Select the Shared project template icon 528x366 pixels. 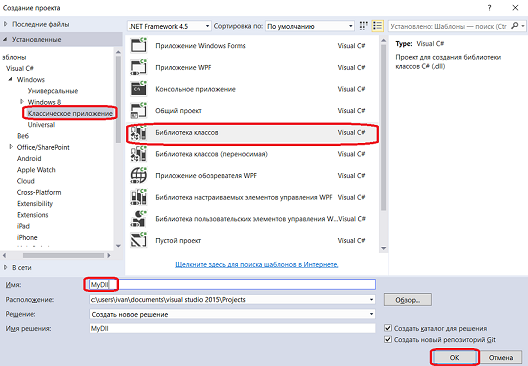click(139, 110)
